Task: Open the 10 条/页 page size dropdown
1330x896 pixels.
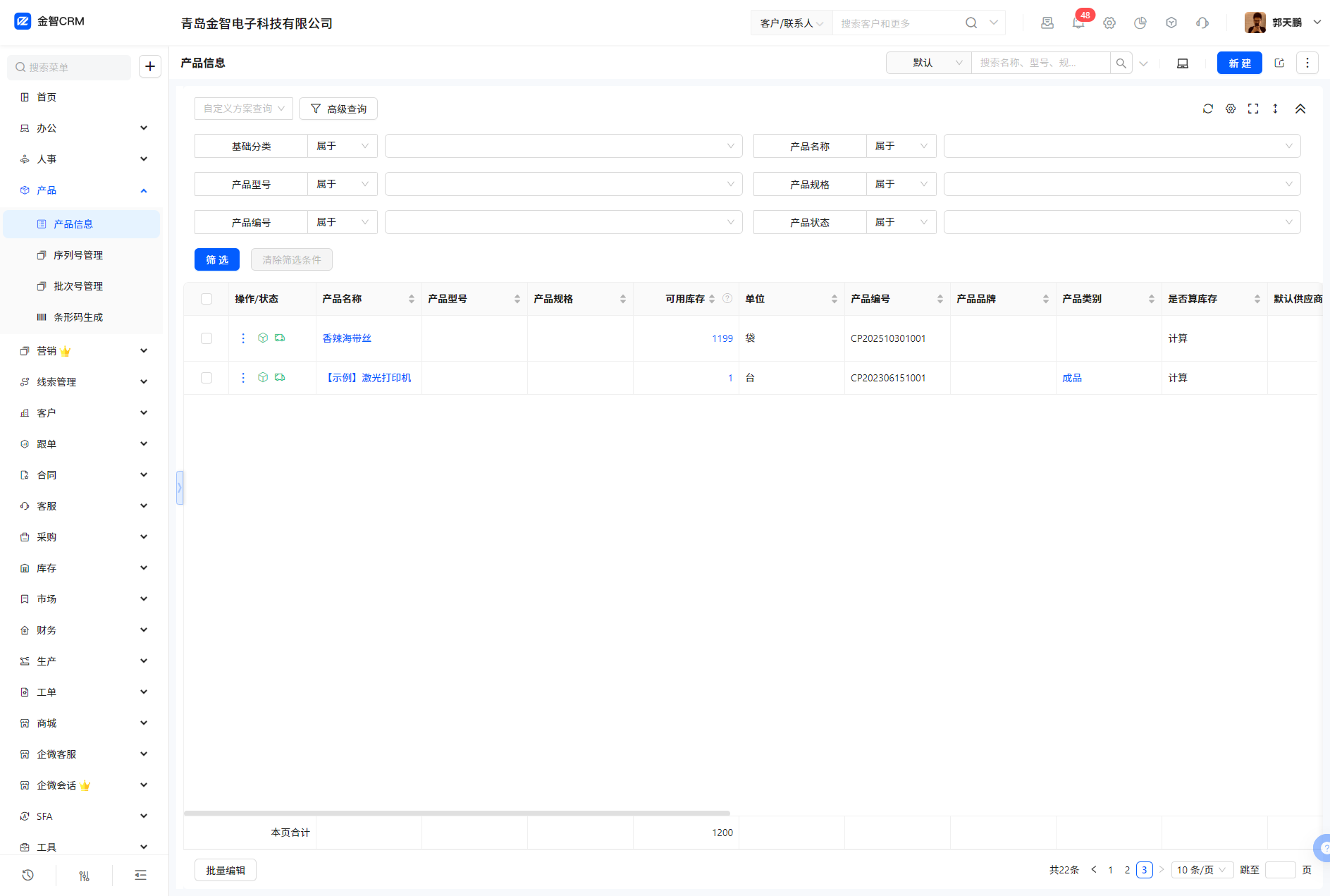Action: coord(1202,870)
